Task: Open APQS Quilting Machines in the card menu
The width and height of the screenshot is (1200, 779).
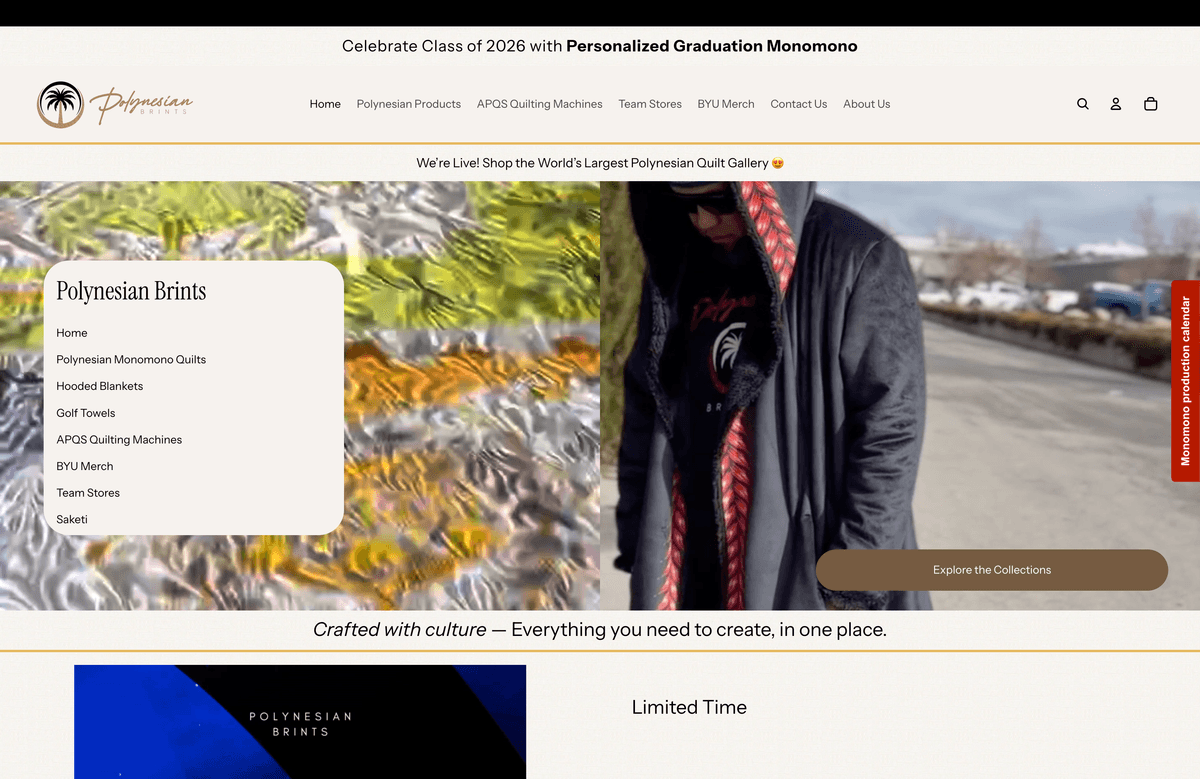Action: (119, 439)
